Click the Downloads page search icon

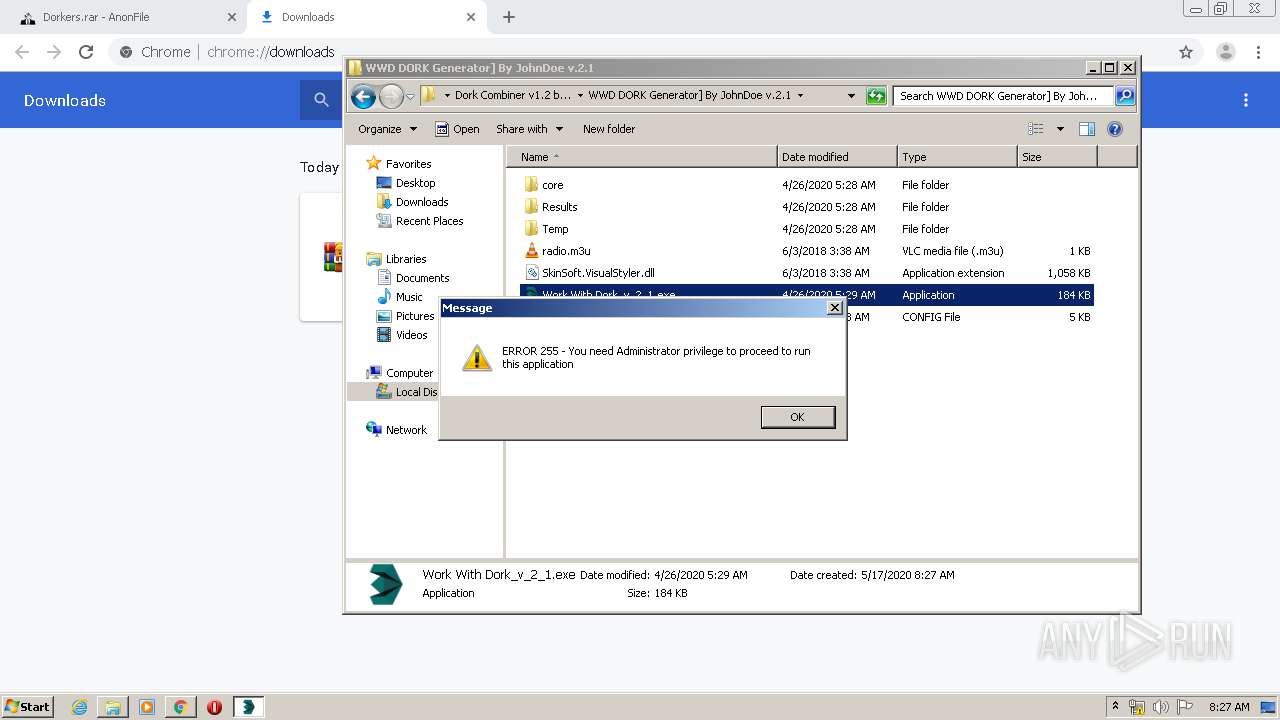pos(321,100)
